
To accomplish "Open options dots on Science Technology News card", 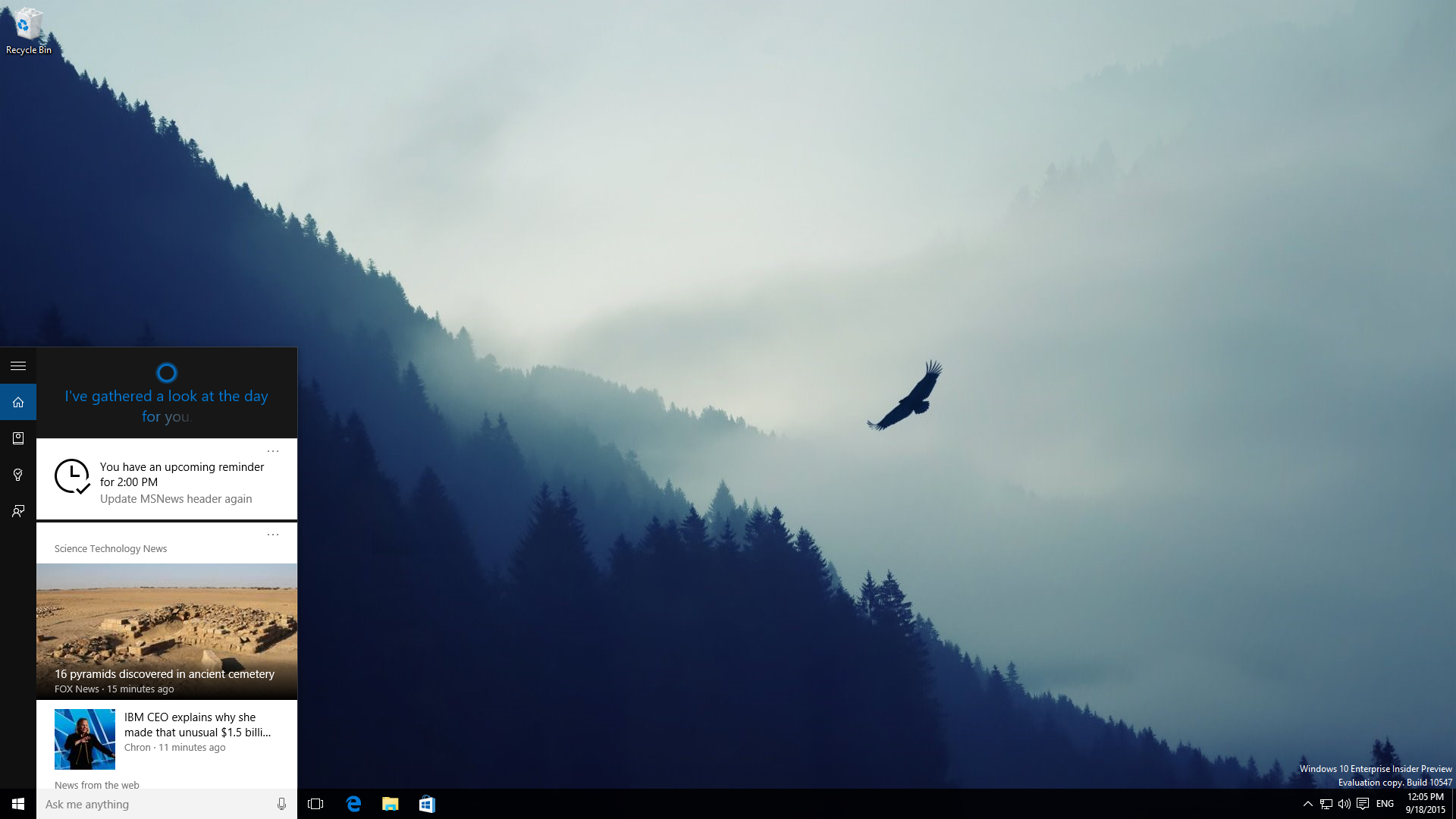I will (x=273, y=535).
